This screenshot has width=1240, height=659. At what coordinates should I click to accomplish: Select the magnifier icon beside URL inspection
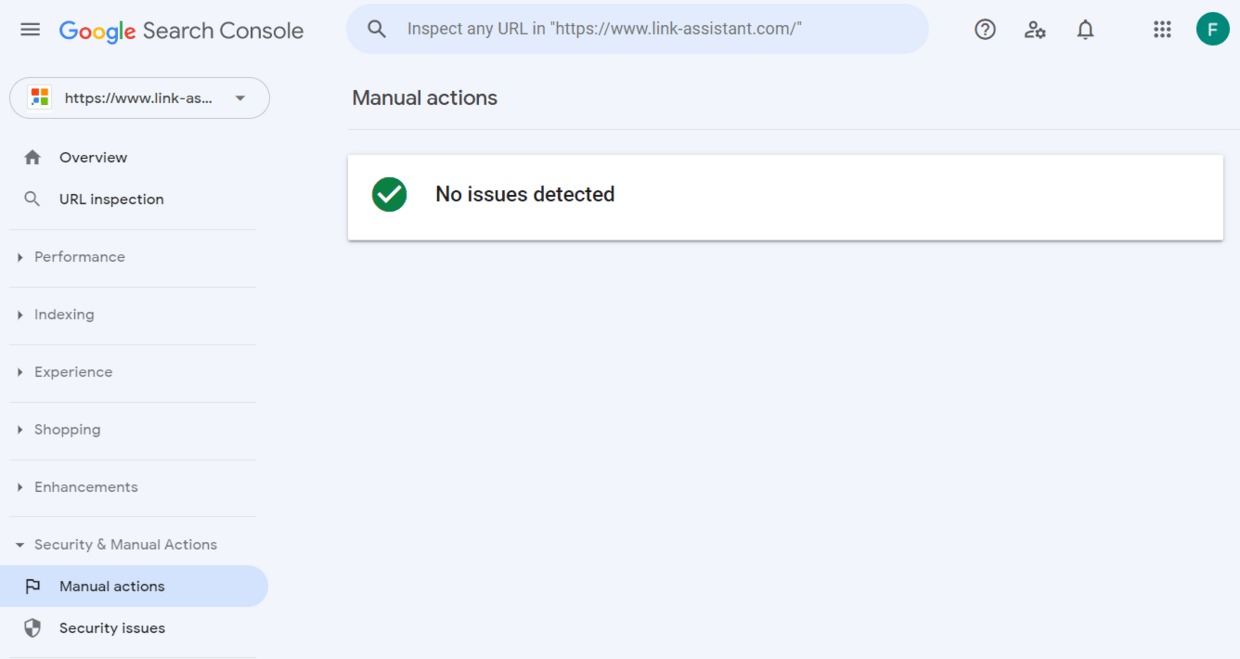point(32,199)
